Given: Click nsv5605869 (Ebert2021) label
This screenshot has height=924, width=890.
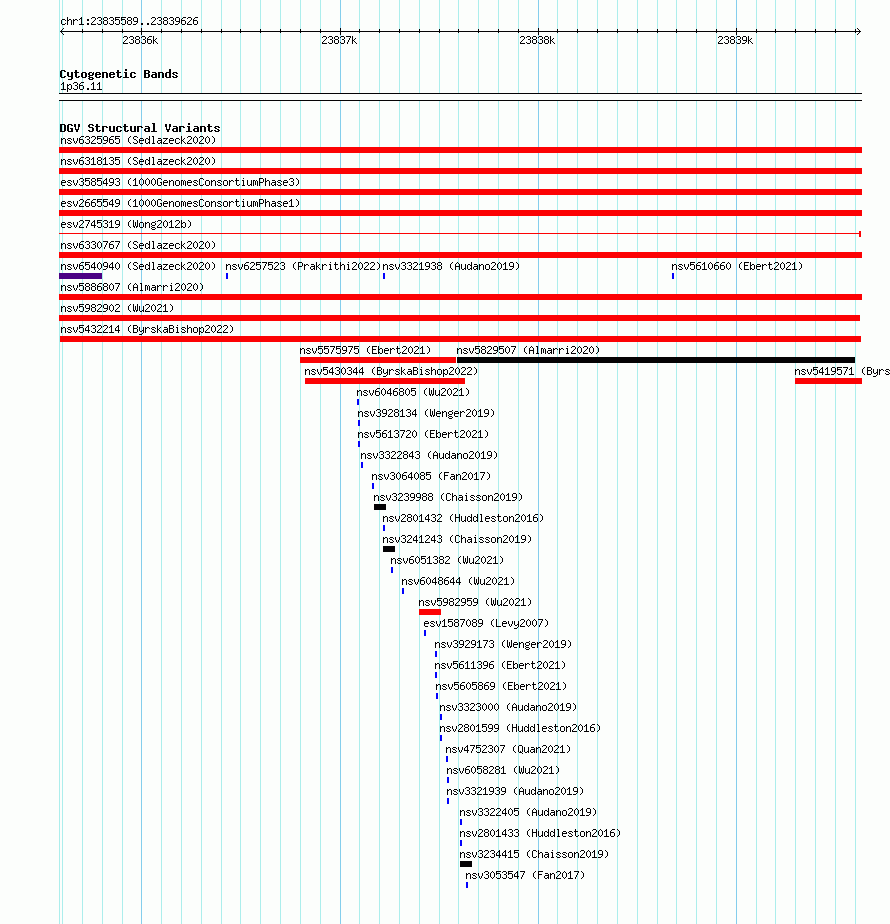Looking at the screenshot, I should click(501, 687).
